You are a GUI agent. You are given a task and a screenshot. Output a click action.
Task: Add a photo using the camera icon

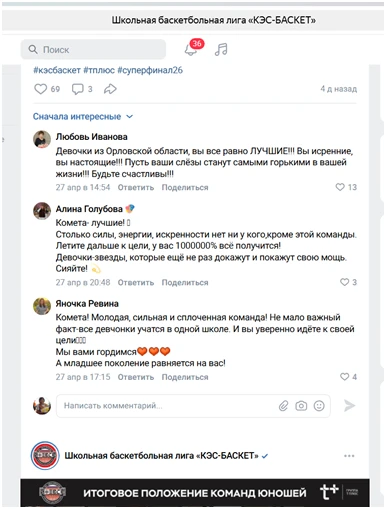301,406
